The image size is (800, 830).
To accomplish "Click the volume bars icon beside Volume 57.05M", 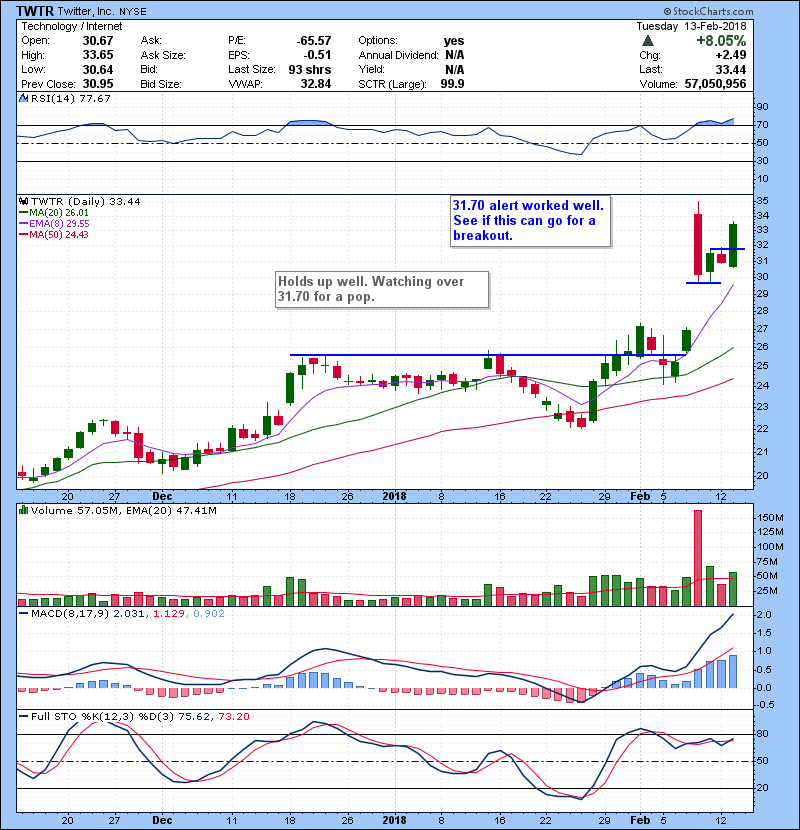I will click(x=23, y=511).
